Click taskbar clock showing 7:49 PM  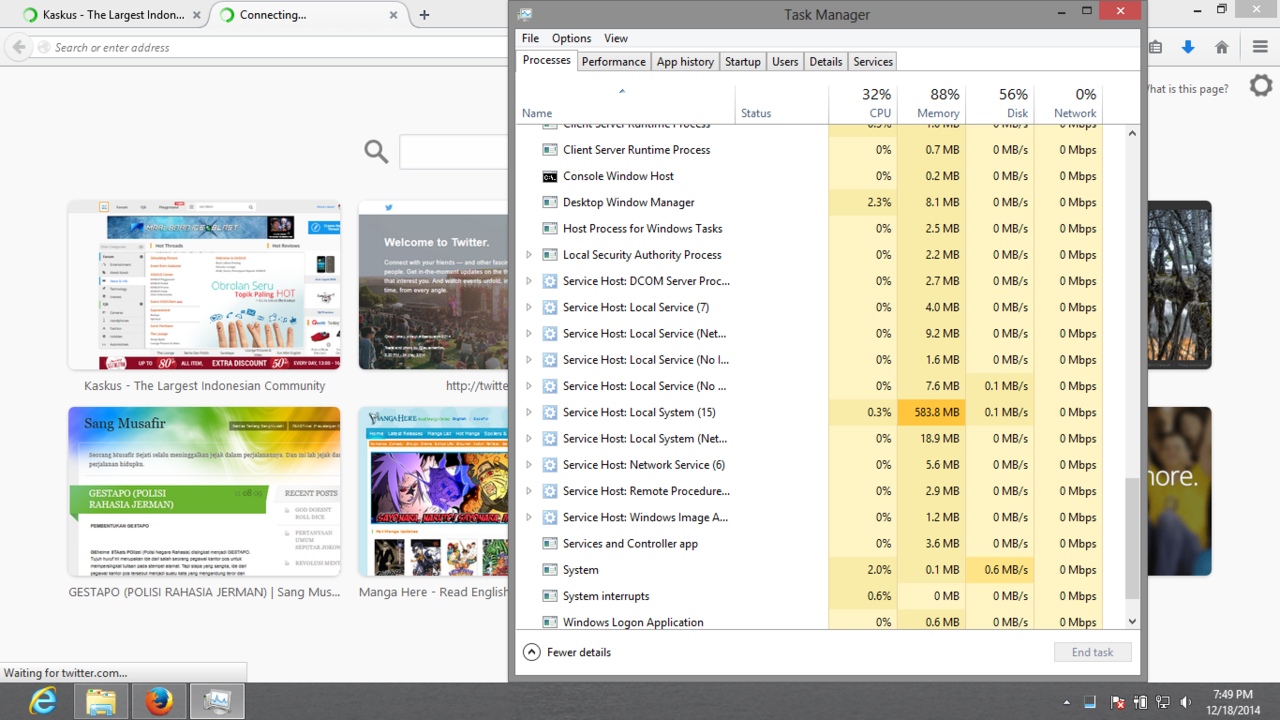1232,702
